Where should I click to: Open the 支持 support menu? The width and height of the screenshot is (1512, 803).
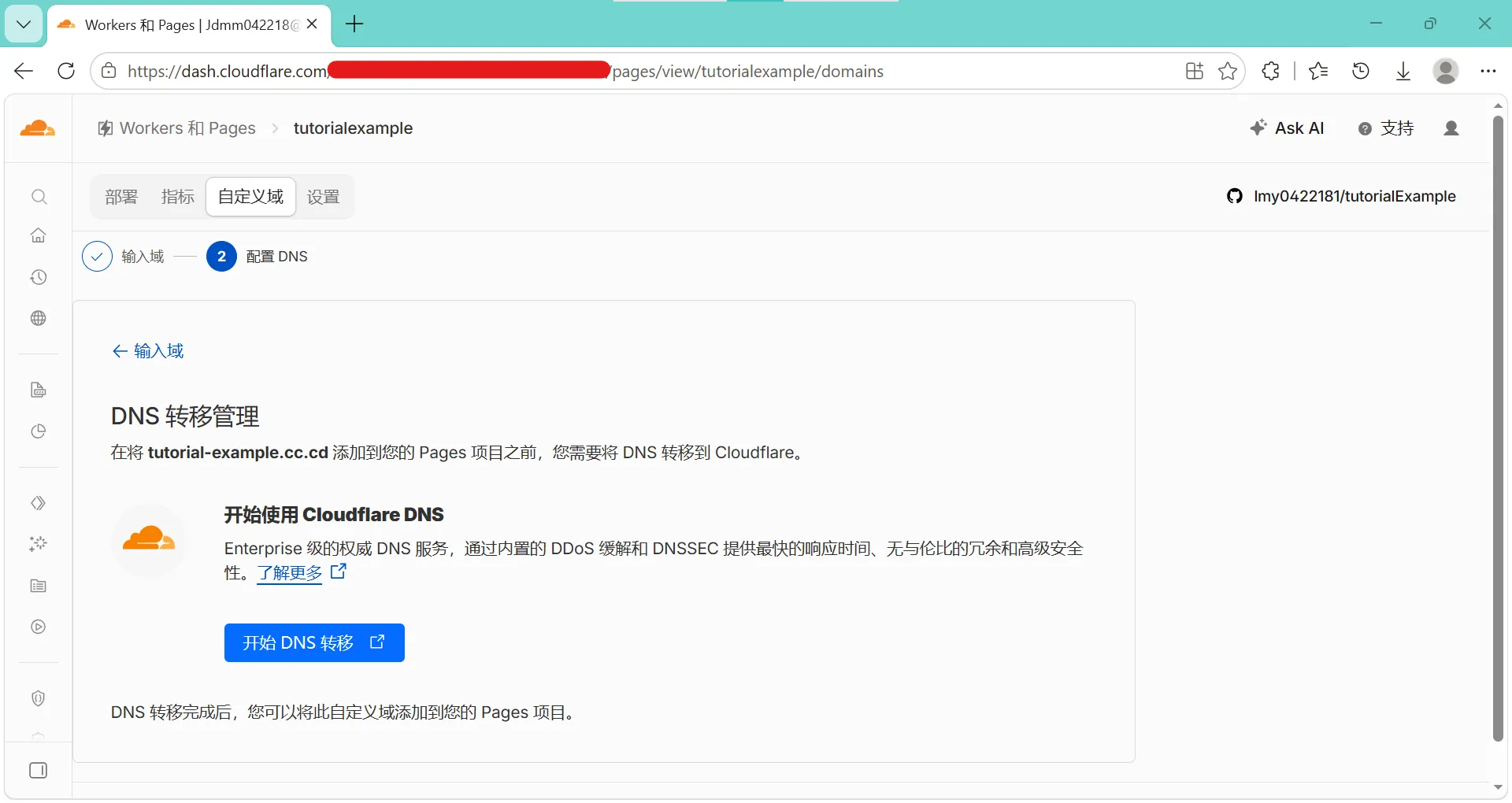click(x=1386, y=128)
